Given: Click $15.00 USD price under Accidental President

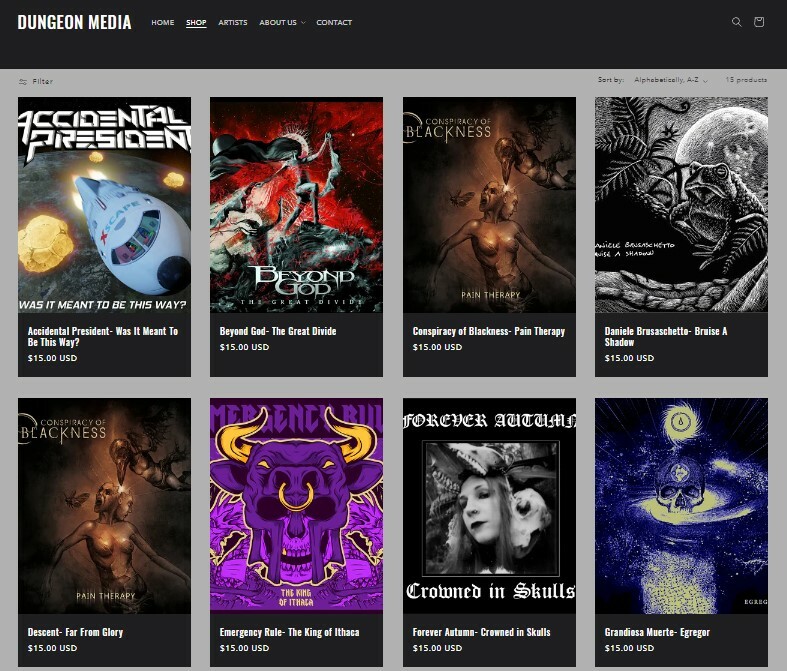Looking at the screenshot, I should pos(52,358).
